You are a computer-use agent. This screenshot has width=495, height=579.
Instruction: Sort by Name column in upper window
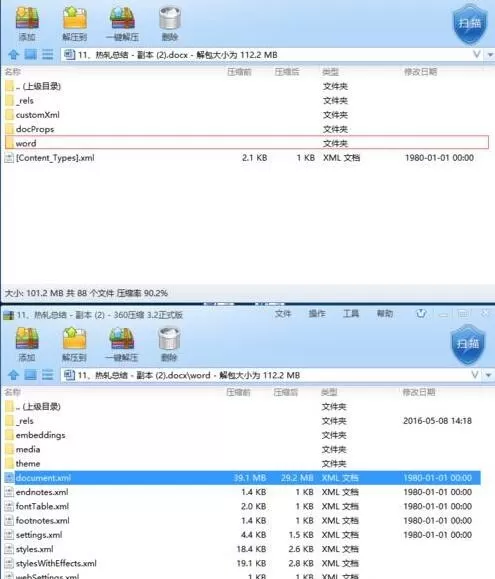[x=13, y=72]
